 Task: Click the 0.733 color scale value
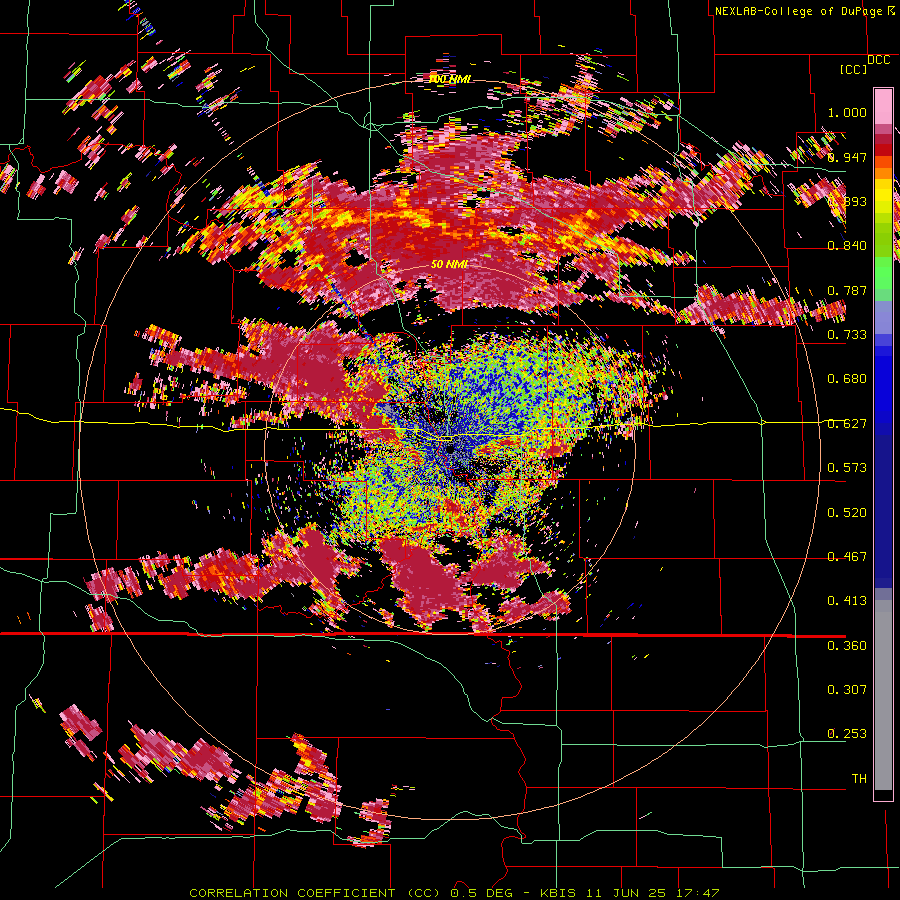click(847, 335)
